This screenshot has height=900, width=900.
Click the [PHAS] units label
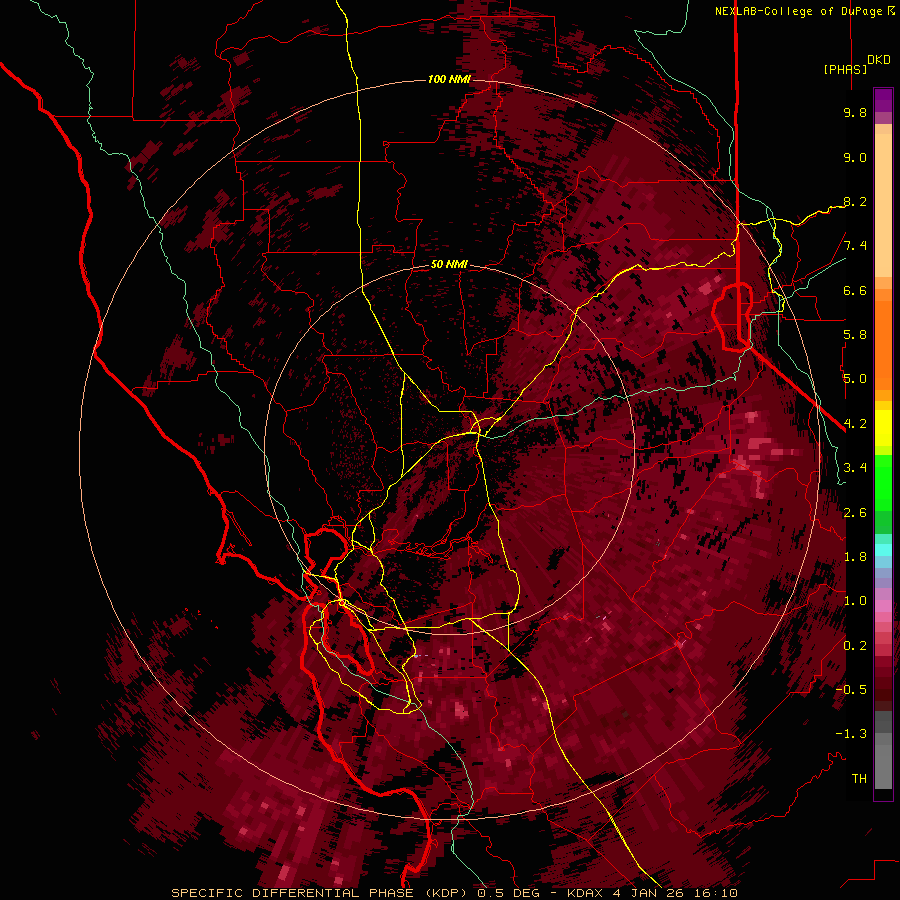click(x=845, y=69)
